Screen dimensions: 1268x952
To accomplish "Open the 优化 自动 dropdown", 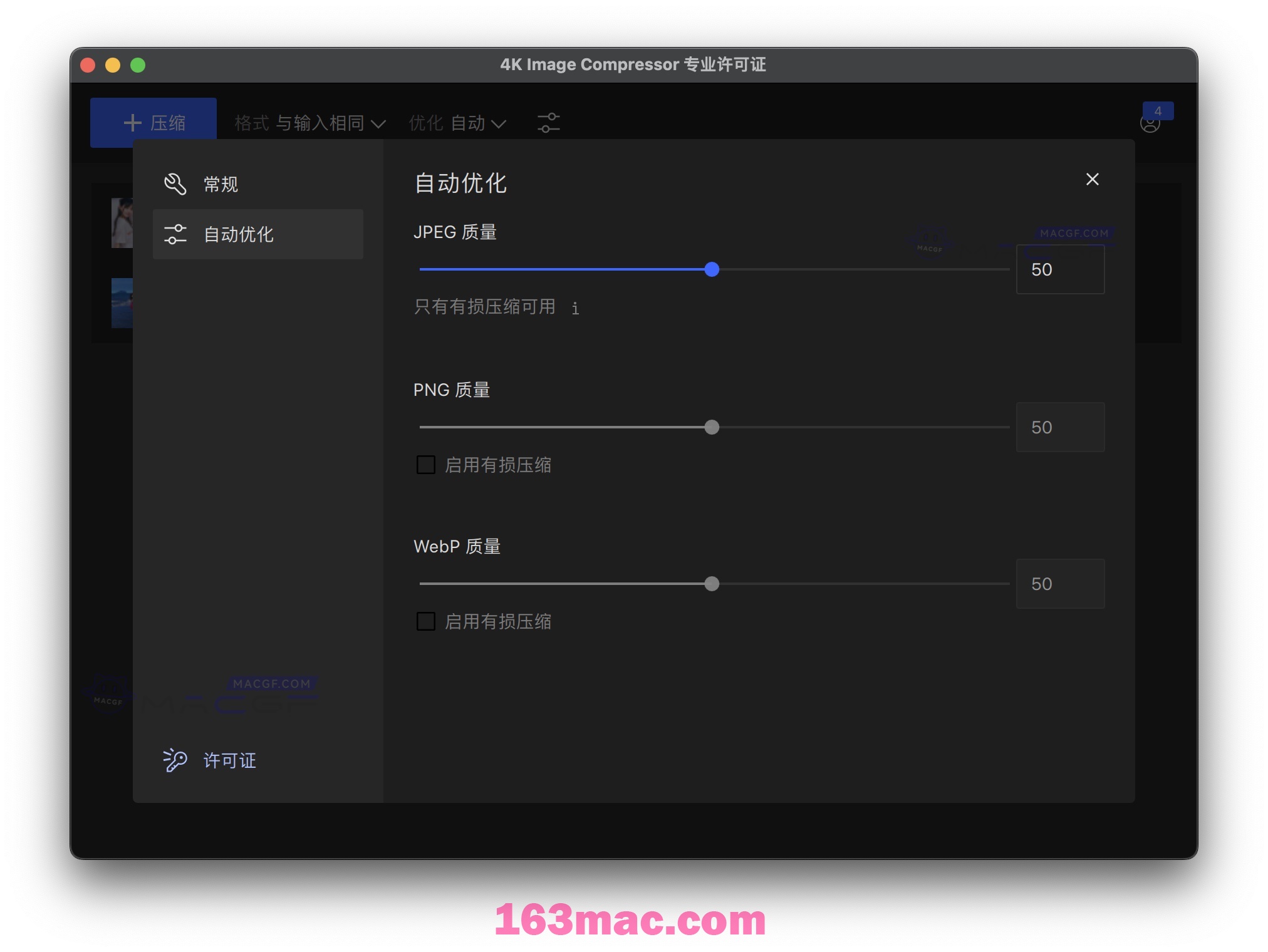I will pyautogui.click(x=457, y=123).
